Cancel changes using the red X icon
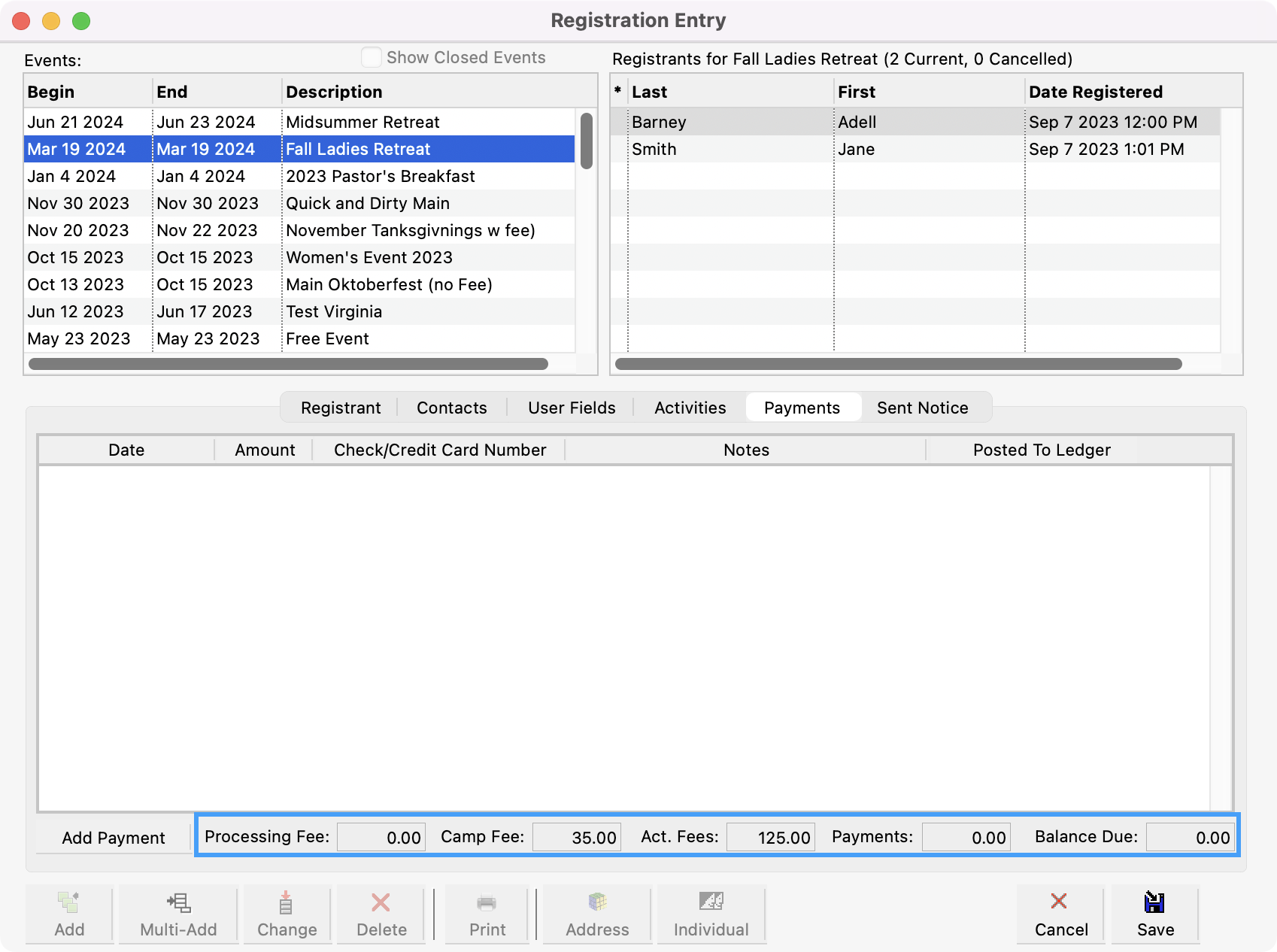 click(x=1060, y=902)
